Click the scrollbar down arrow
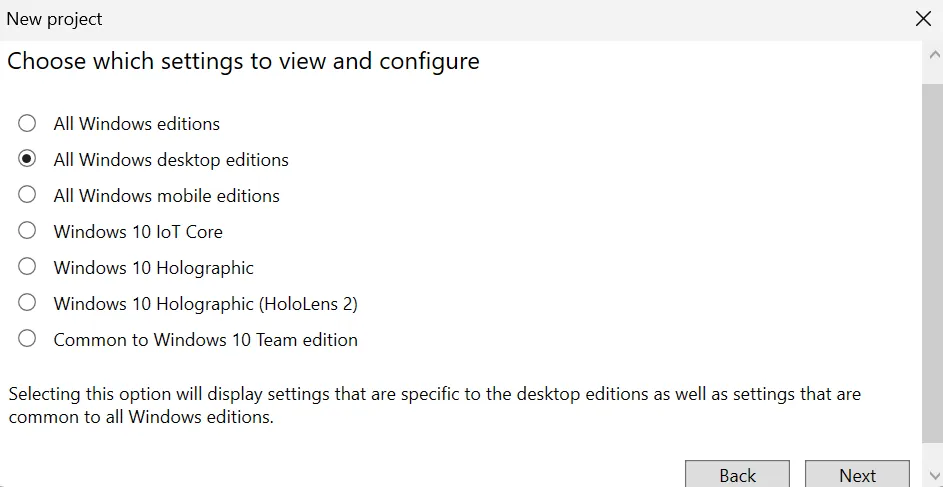This screenshot has width=943, height=487. [x=935, y=476]
